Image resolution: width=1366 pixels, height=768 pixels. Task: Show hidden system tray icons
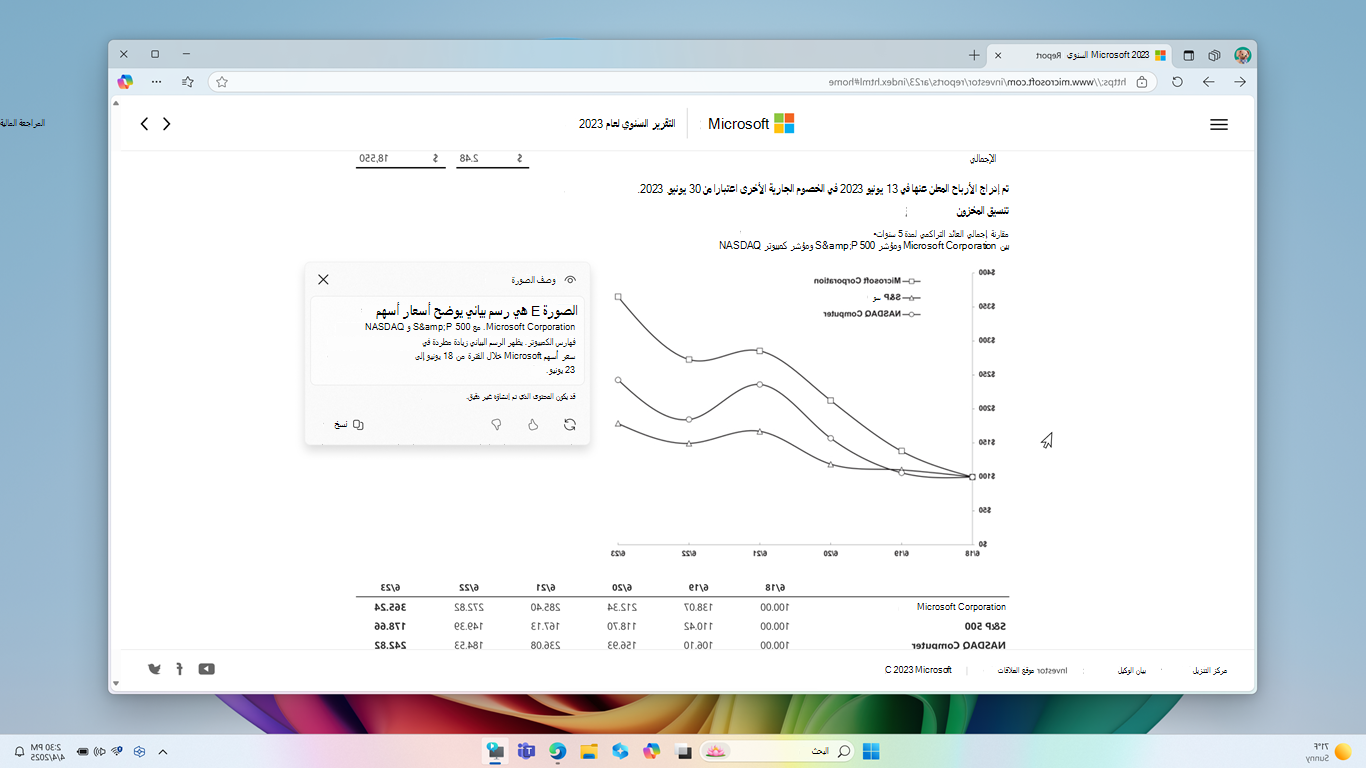tap(163, 751)
